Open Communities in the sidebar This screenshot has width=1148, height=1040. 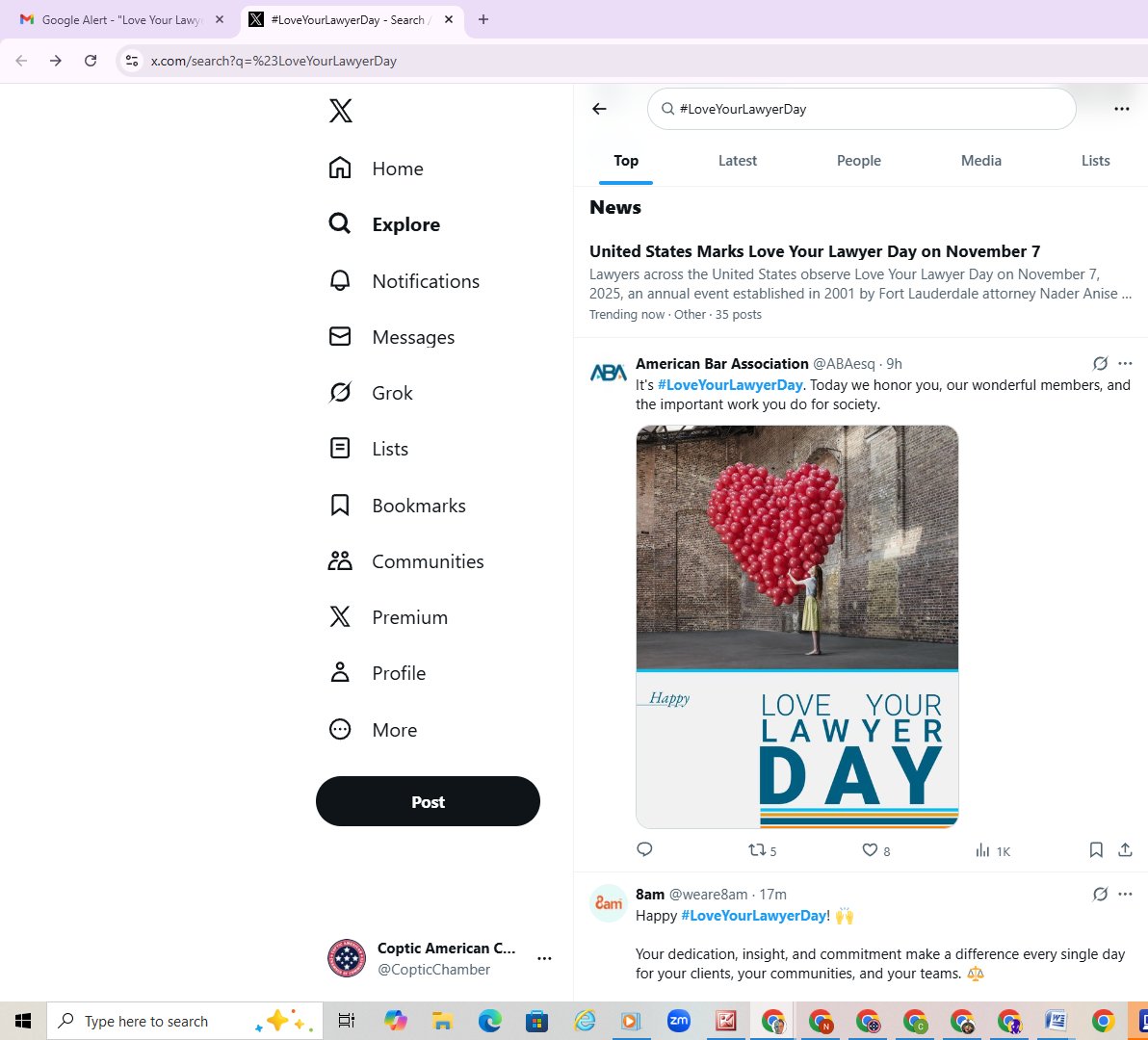coord(406,561)
